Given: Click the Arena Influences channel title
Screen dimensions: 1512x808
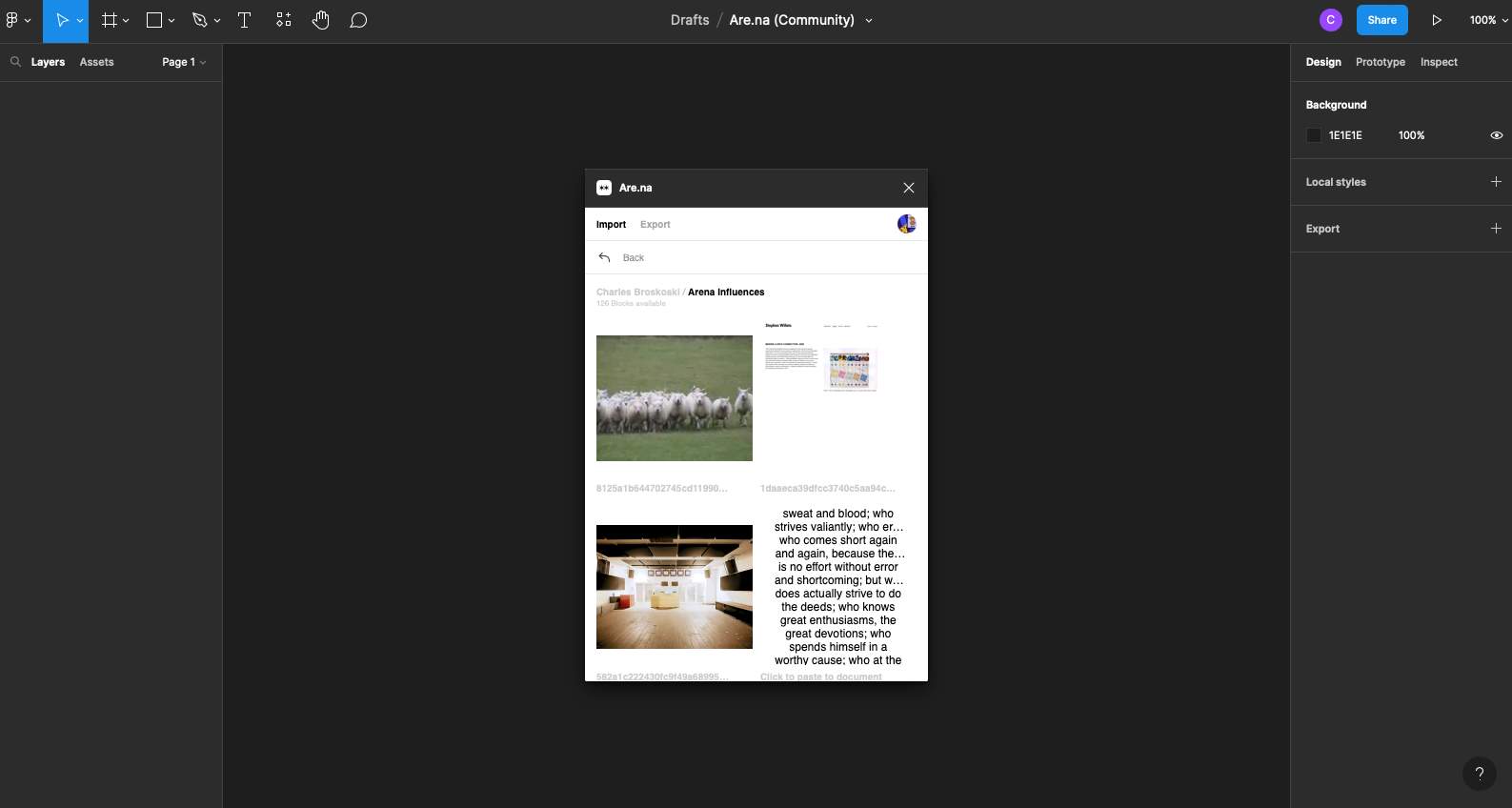Looking at the screenshot, I should pyautogui.click(x=726, y=293).
